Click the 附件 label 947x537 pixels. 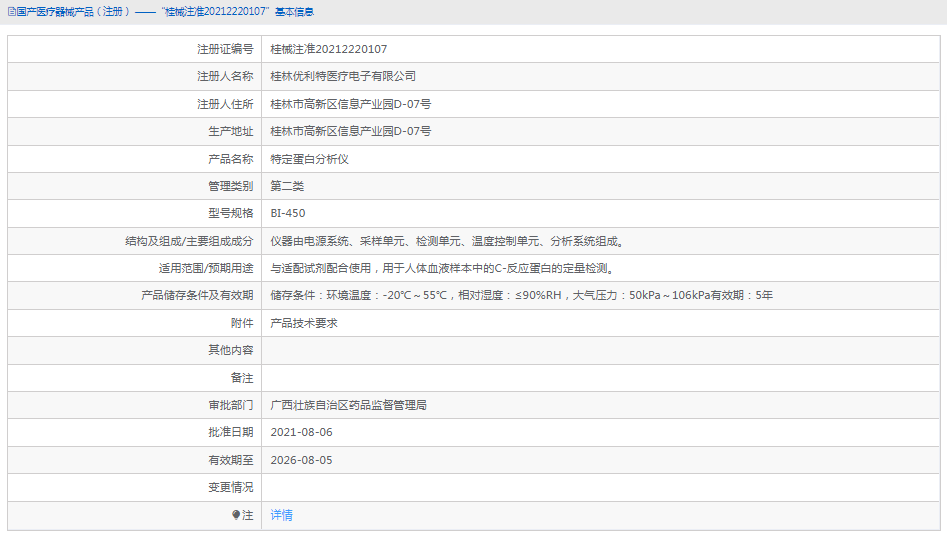242,323
